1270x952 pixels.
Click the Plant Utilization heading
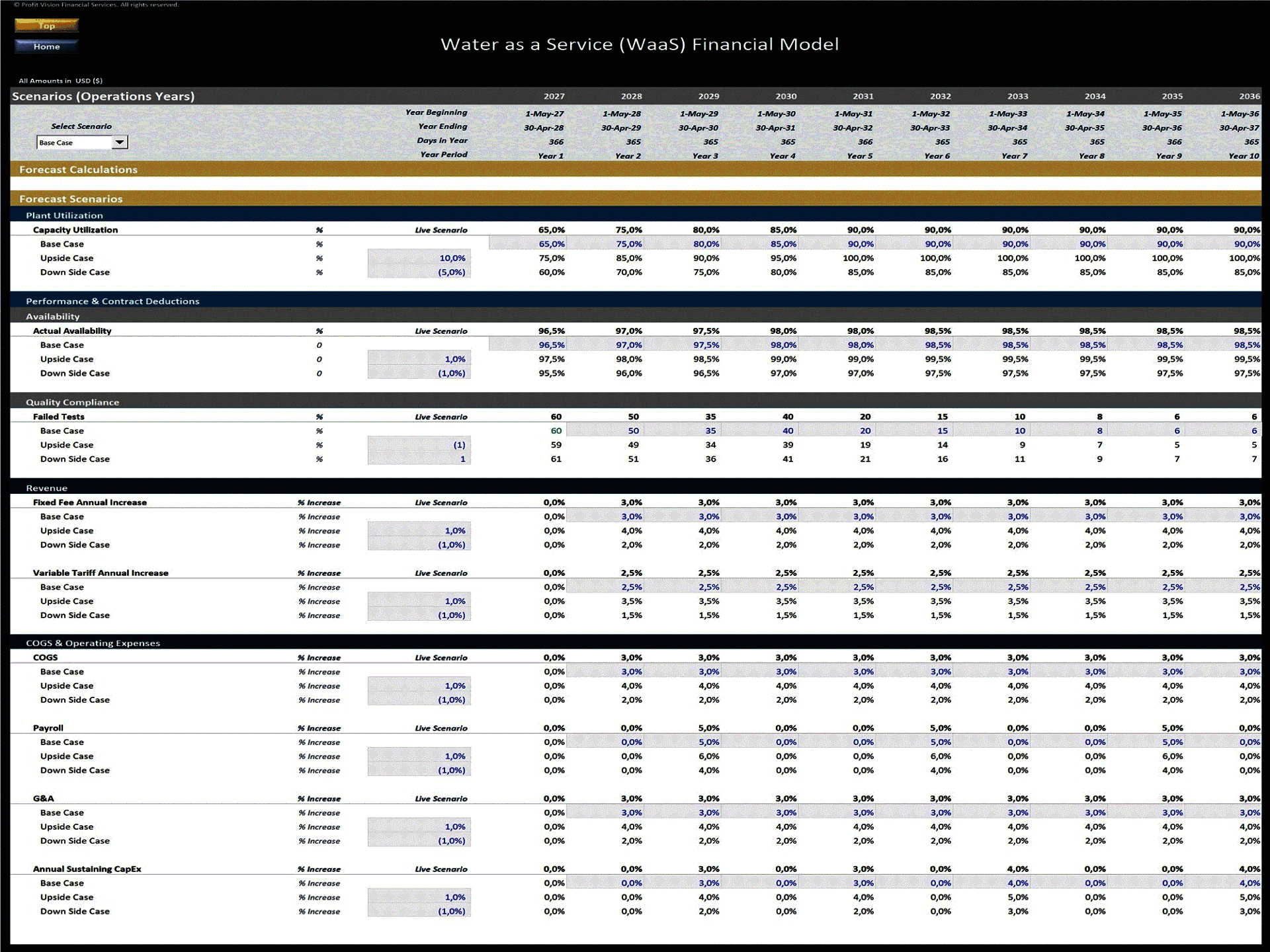click(x=64, y=216)
